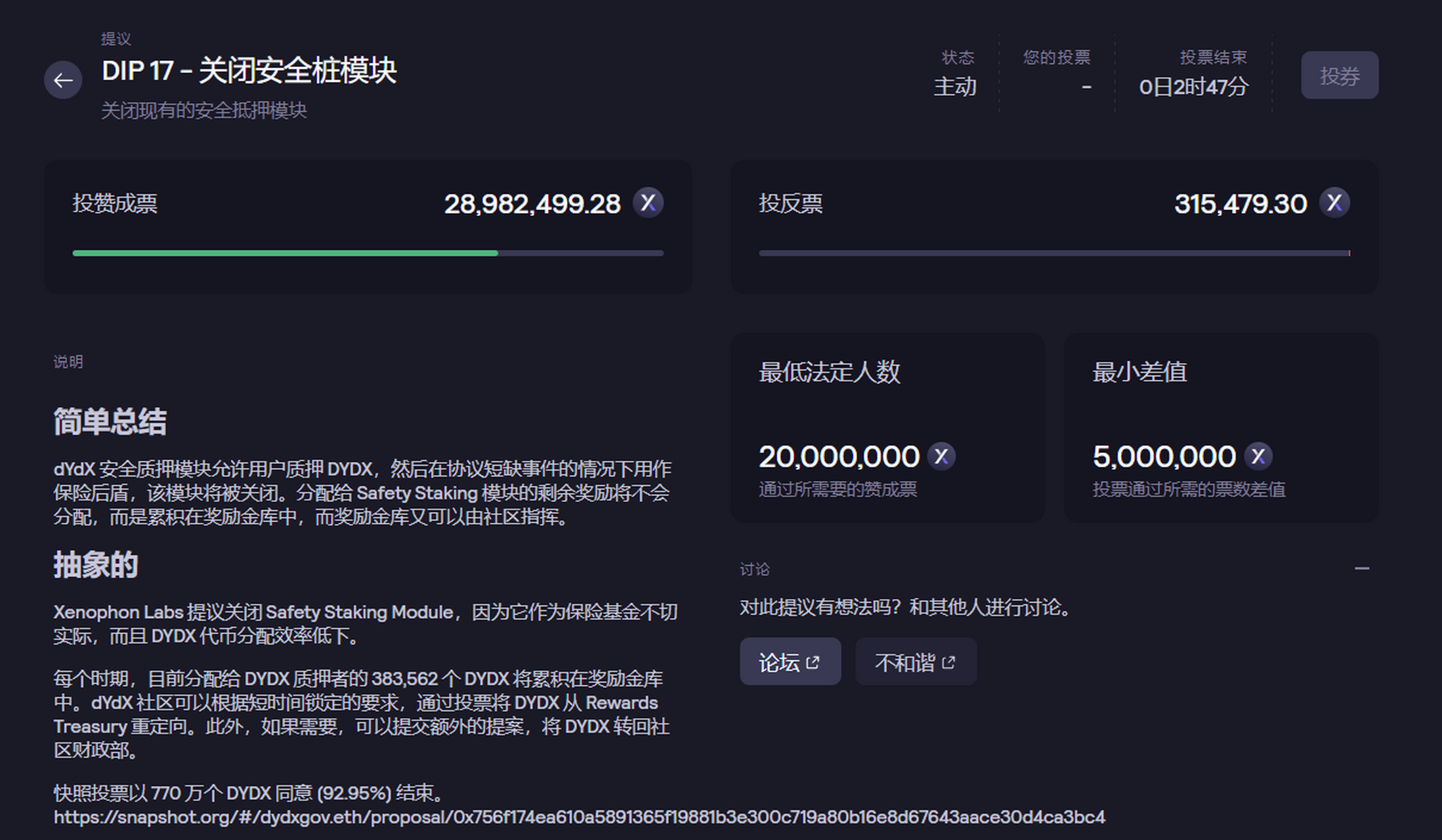
Task: Click the 提议 breadcrumb label
Action: tap(116, 39)
